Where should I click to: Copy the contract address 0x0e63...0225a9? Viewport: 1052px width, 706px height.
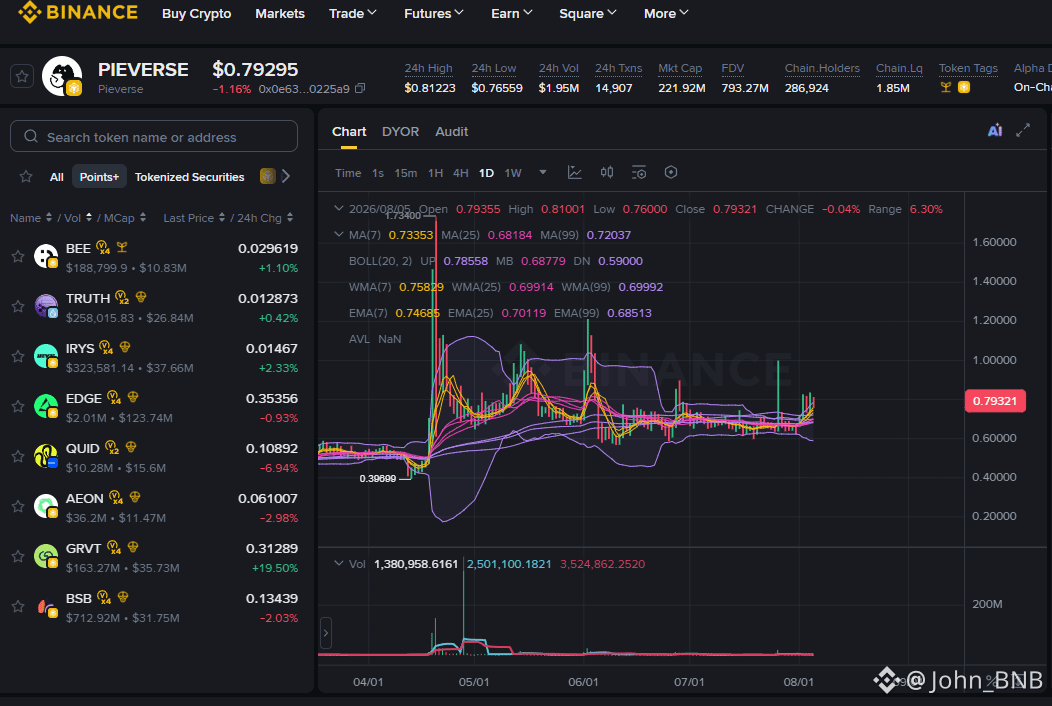point(360,89)
